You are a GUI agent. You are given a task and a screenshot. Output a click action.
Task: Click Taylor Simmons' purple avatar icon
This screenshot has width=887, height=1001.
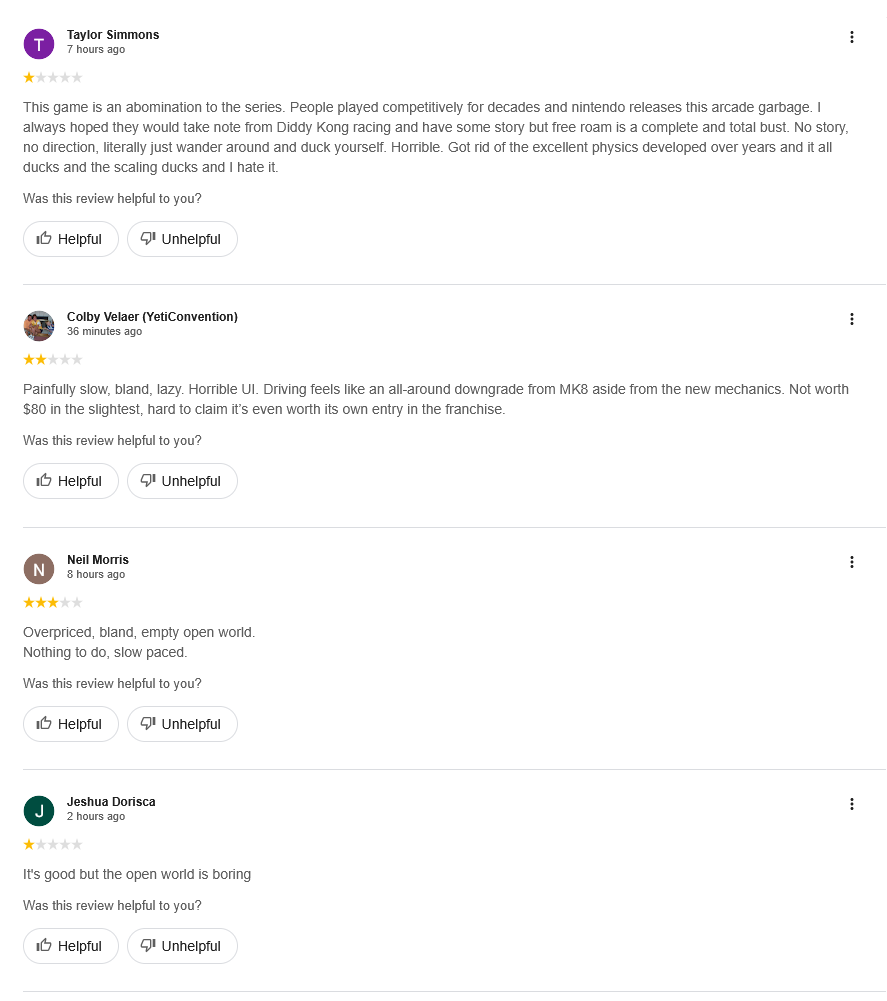(39, 44)
